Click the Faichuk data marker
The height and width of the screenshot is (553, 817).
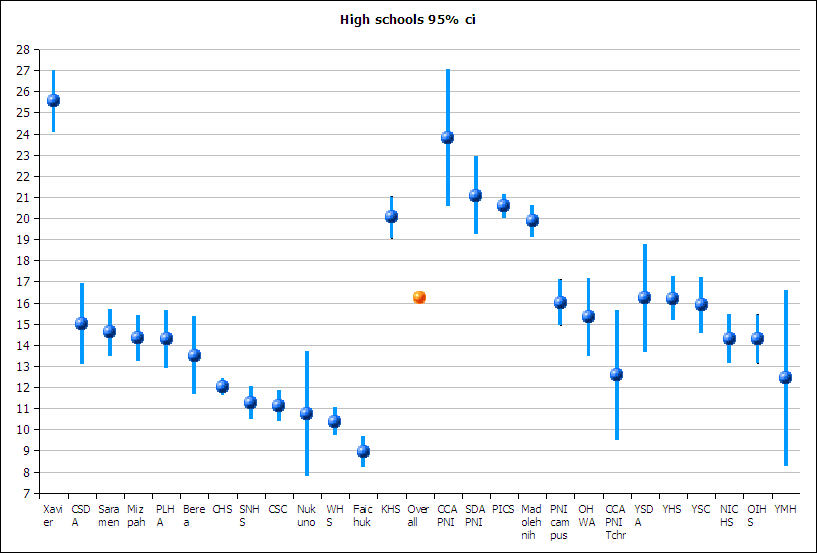coord(363,451)
